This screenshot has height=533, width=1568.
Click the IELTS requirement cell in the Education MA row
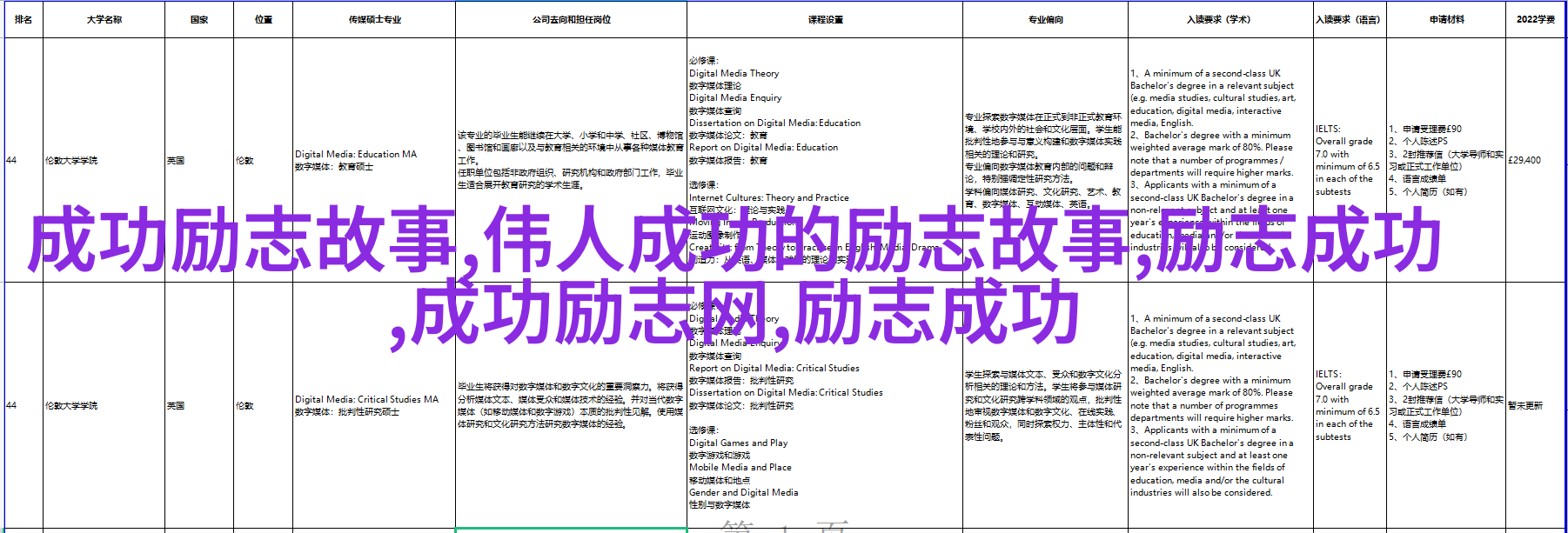[x=1349, y=160]
